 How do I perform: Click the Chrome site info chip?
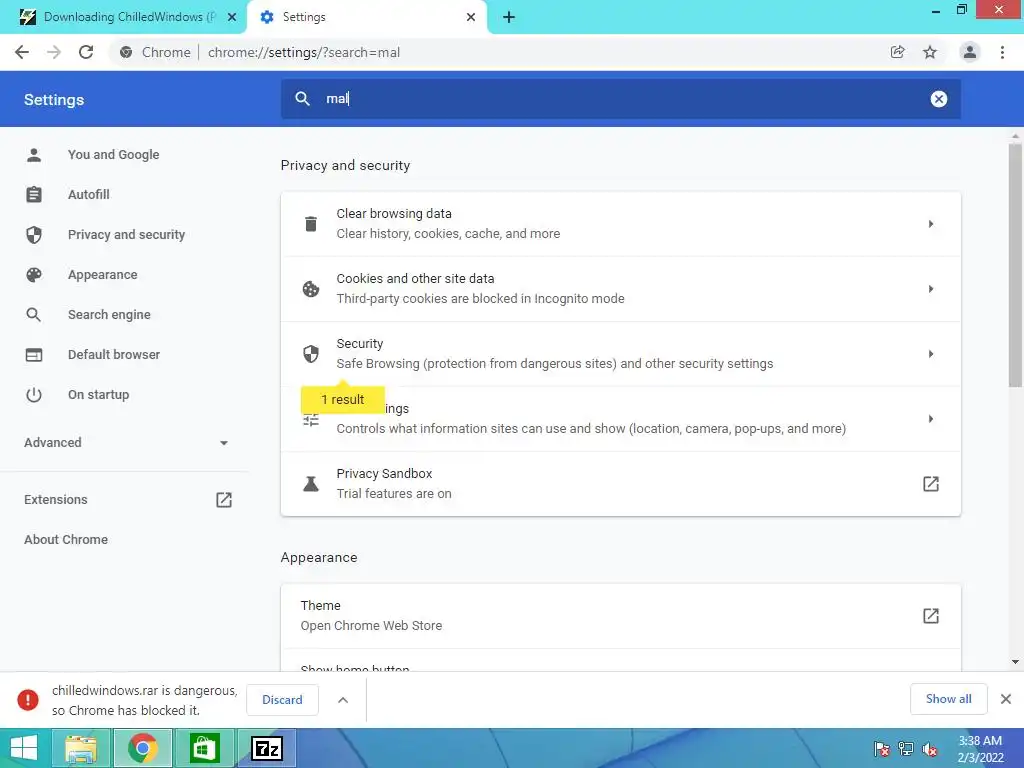tap(155, 52)
